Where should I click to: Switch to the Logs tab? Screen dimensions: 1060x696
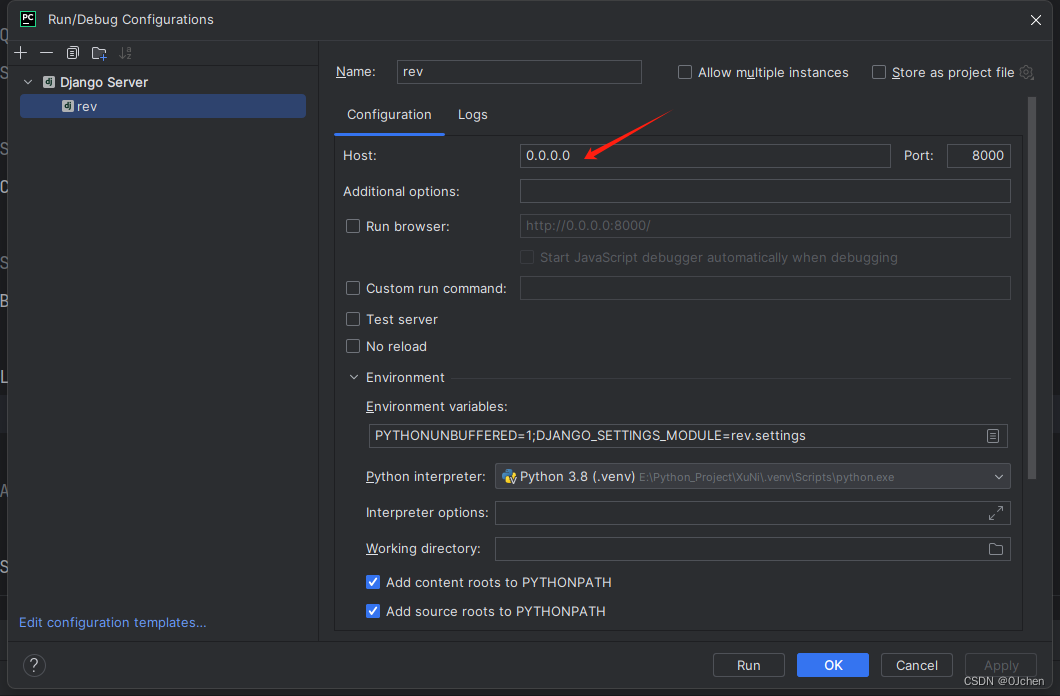click(x=473, y=115)
